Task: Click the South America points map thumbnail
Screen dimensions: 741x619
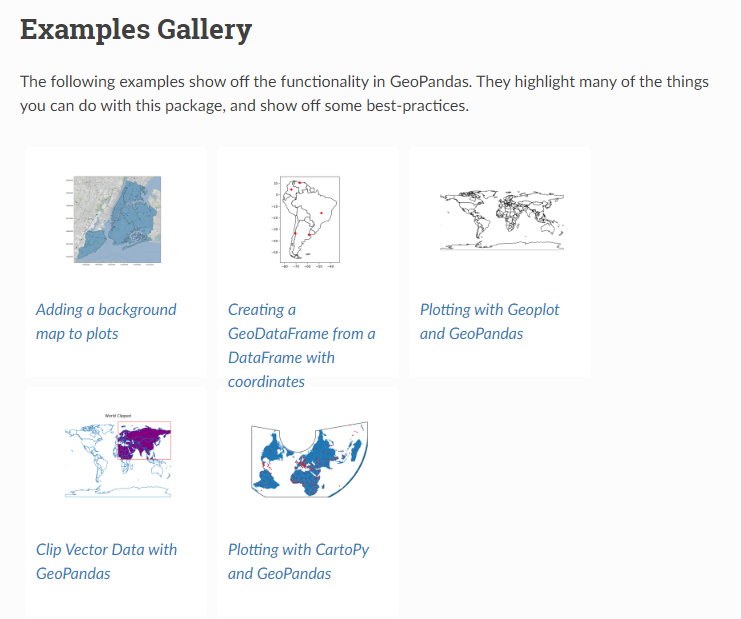Action: click(x=307, y=222)
